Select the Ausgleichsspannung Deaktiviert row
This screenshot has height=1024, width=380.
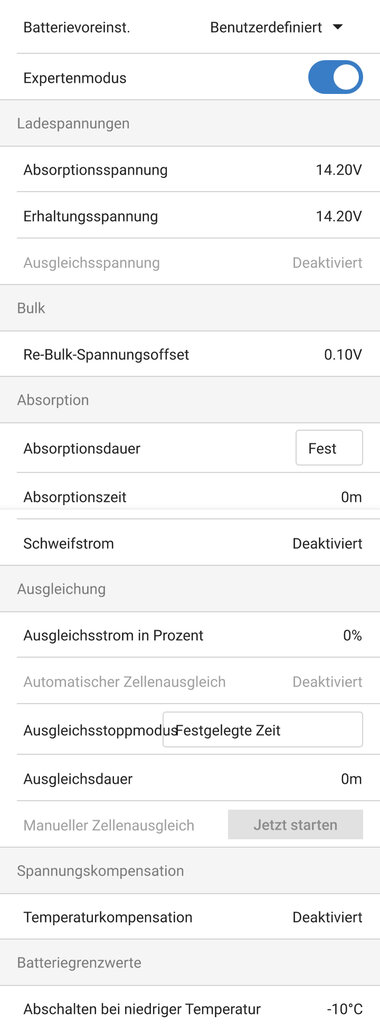click(x=190, y=263)
